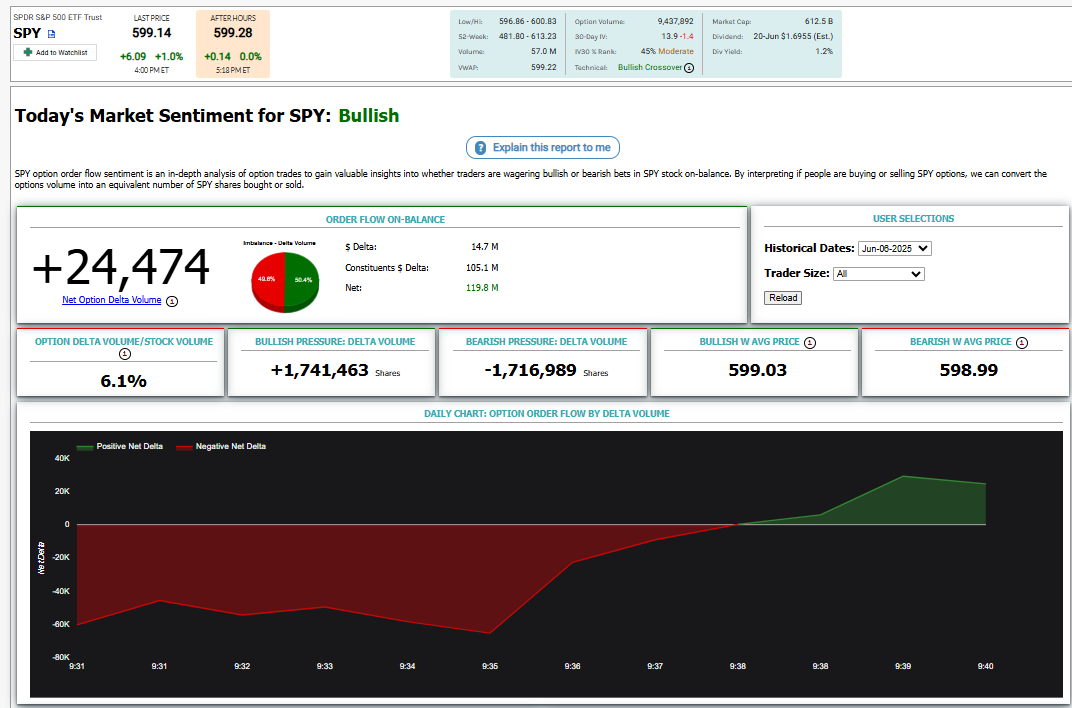Click the Net value 119.8 M
Viewport: 1072px width, 708px height.
pos(482,288)
